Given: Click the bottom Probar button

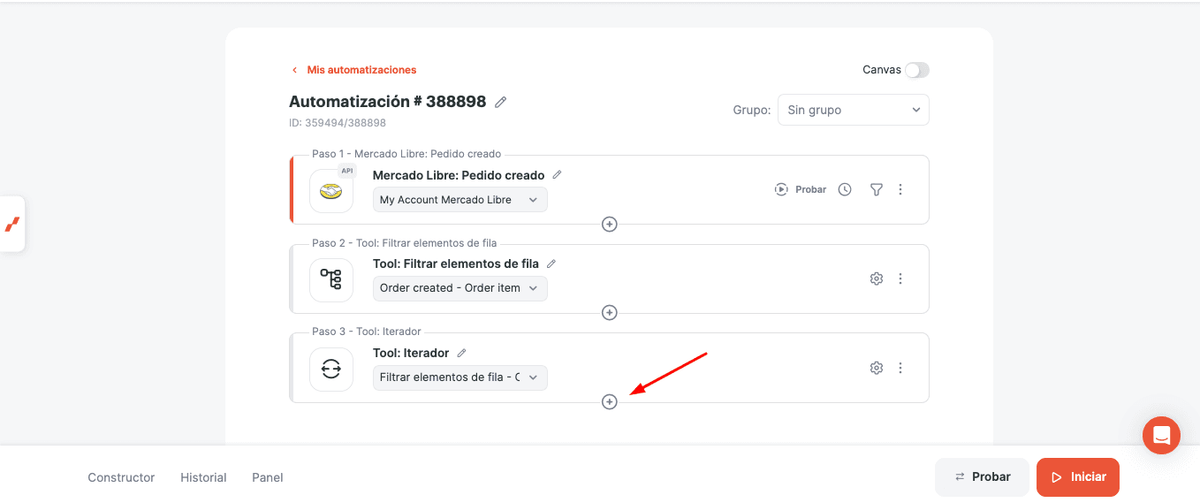Looking at the screenshot, I should click(x=982, y=477).
